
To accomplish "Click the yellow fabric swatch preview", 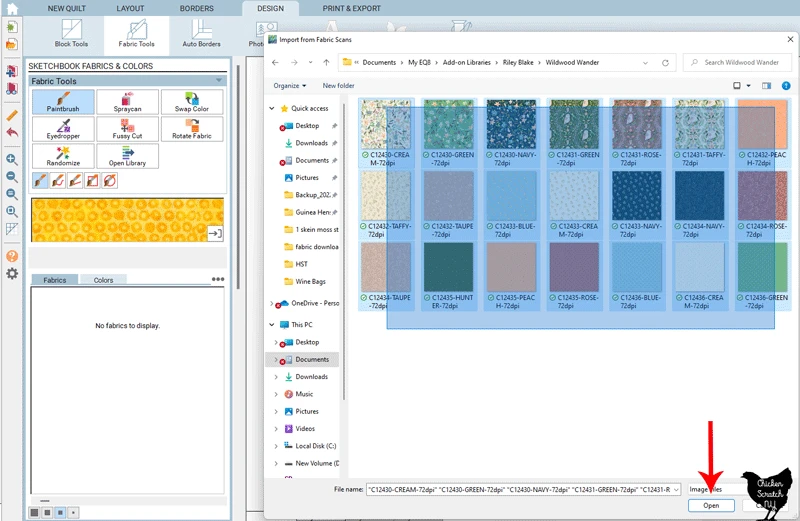I will point(128,220).
